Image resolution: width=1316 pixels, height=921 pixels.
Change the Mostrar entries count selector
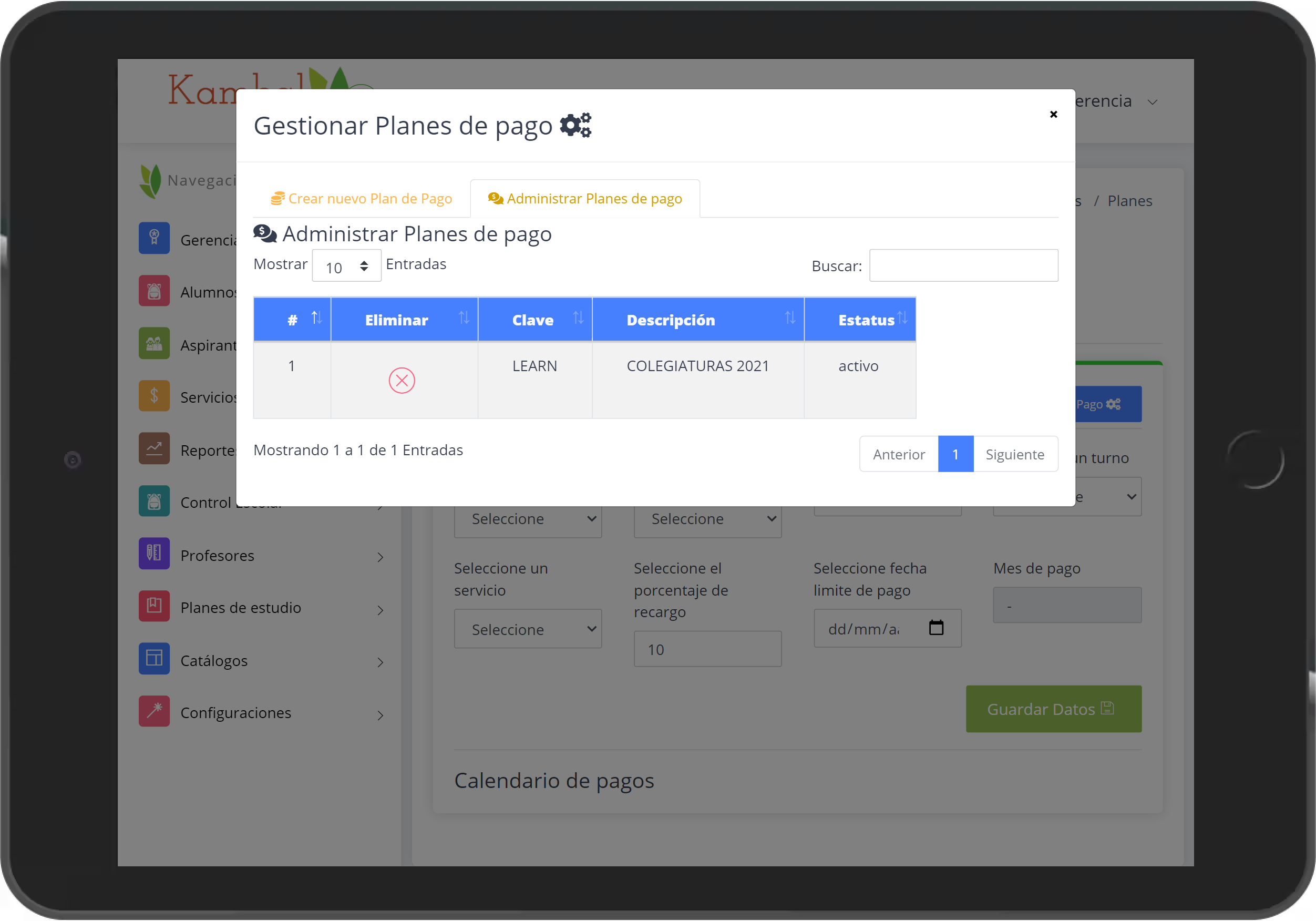tap(346, 266)
